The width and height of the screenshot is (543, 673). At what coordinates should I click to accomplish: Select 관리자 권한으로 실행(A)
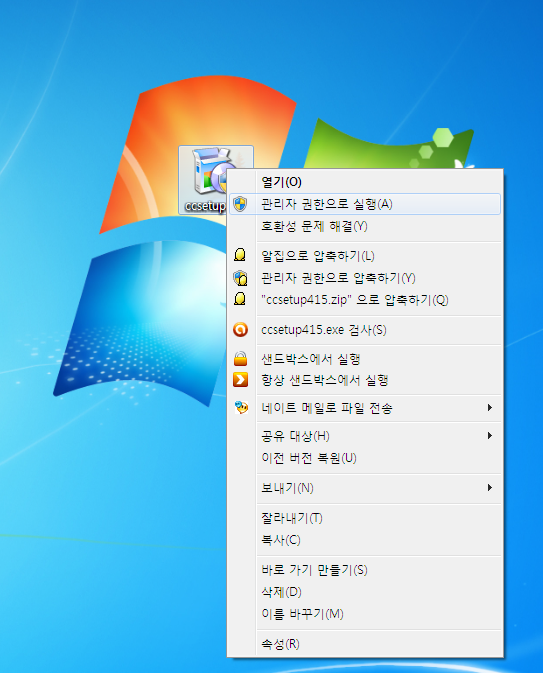[x=365, y=204]
